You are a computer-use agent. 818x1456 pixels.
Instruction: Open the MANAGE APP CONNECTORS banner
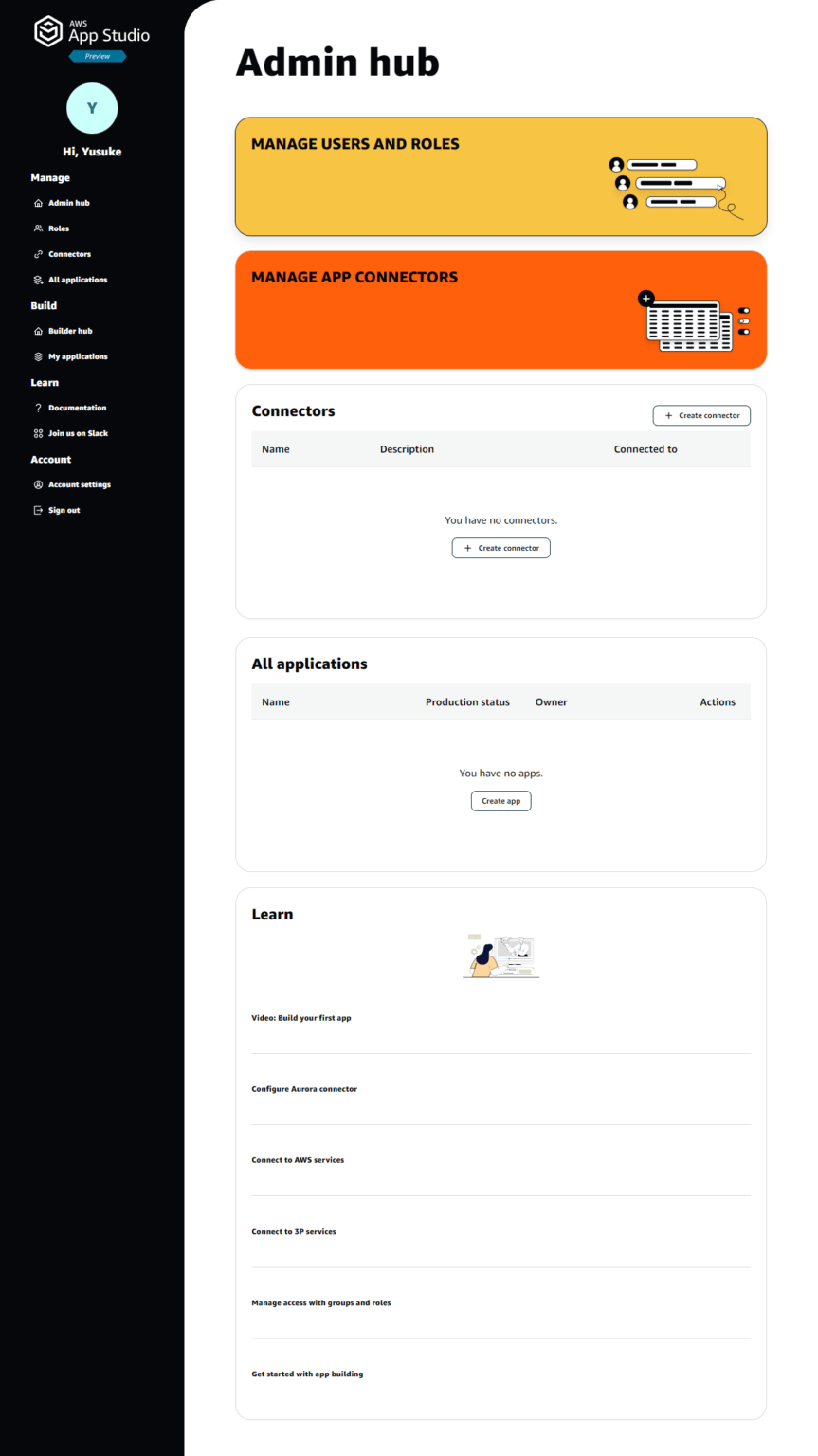500,310
